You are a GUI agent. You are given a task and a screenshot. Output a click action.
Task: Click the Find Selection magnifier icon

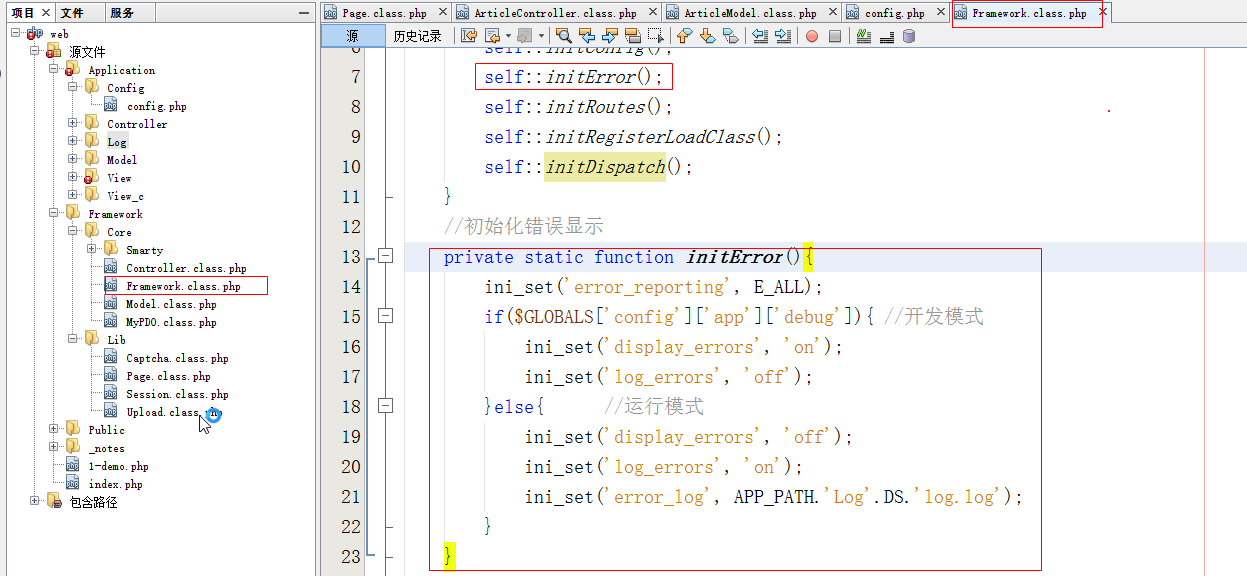tap(563, 36)
